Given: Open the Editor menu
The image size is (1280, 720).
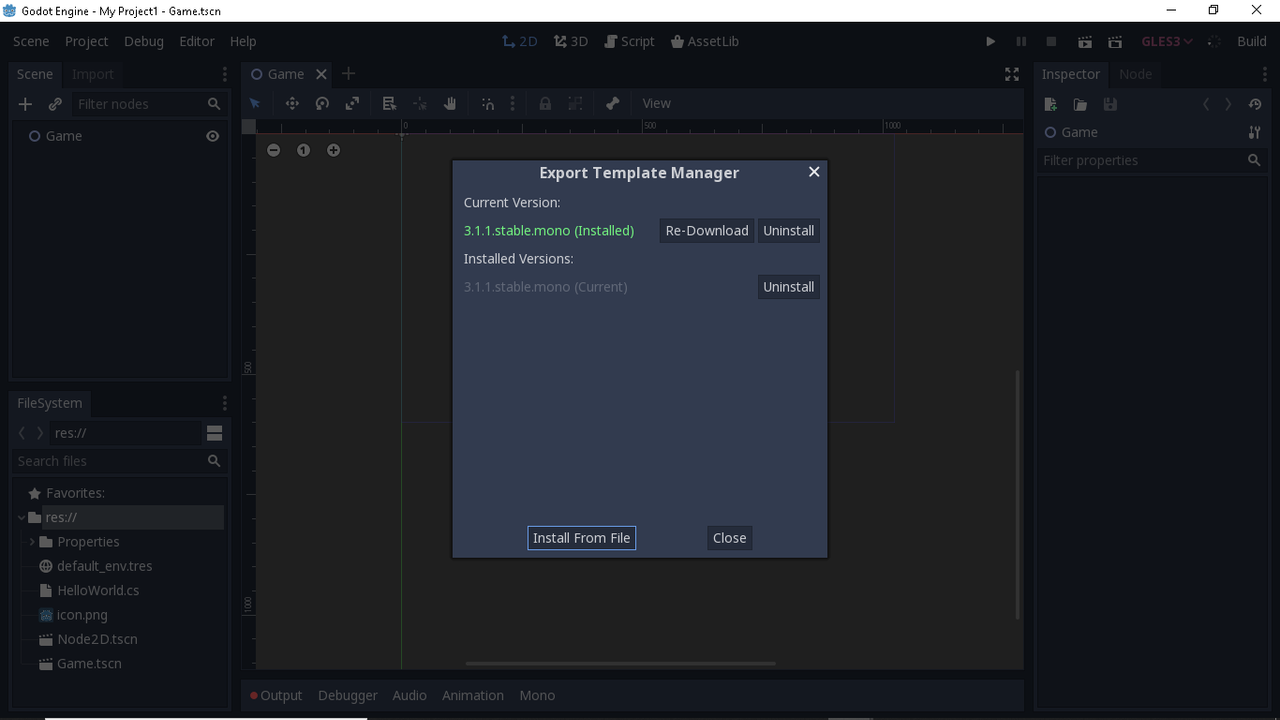Looking at the screenshot, I should click(197, 41).
